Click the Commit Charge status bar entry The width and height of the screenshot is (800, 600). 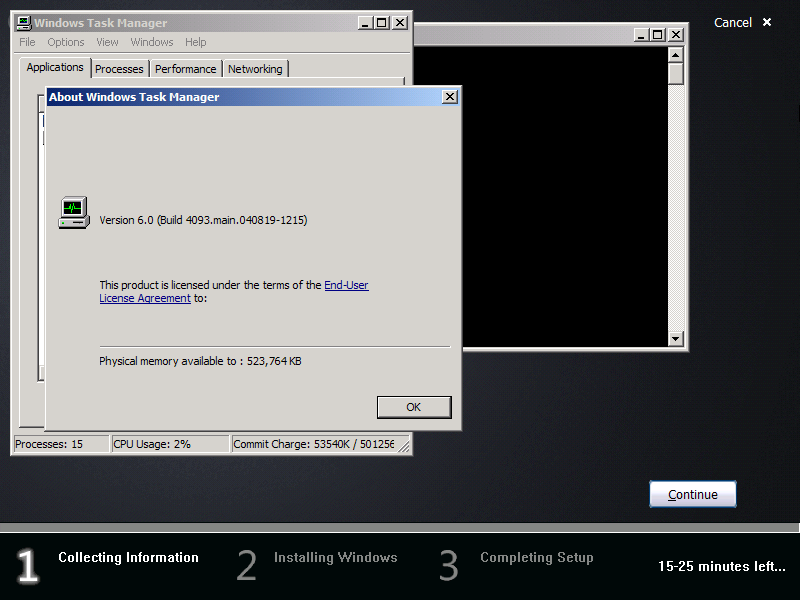coord(314,444)
